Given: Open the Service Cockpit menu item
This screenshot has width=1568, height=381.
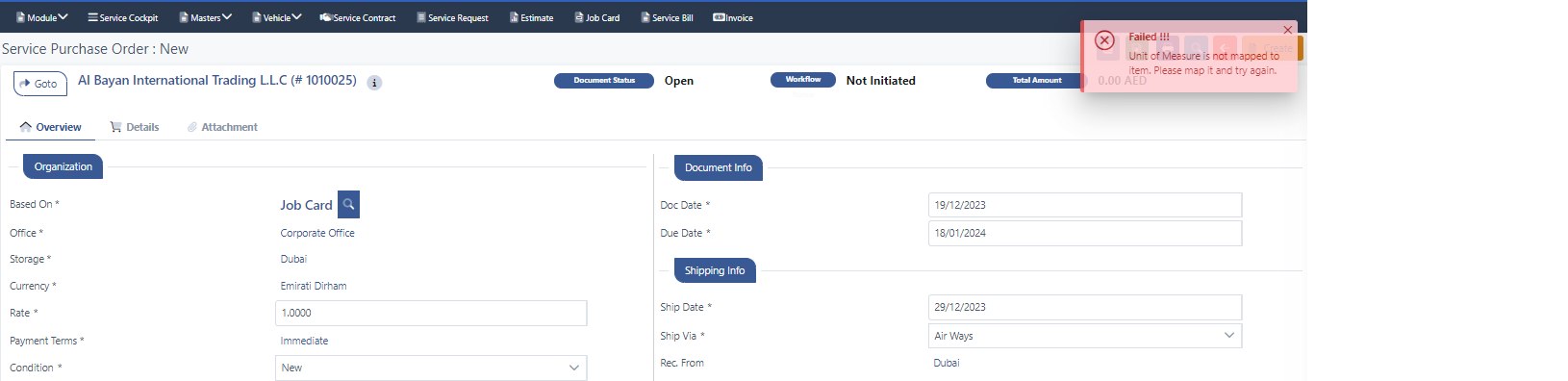Looking at the screenshot, I should pos(122,17).
